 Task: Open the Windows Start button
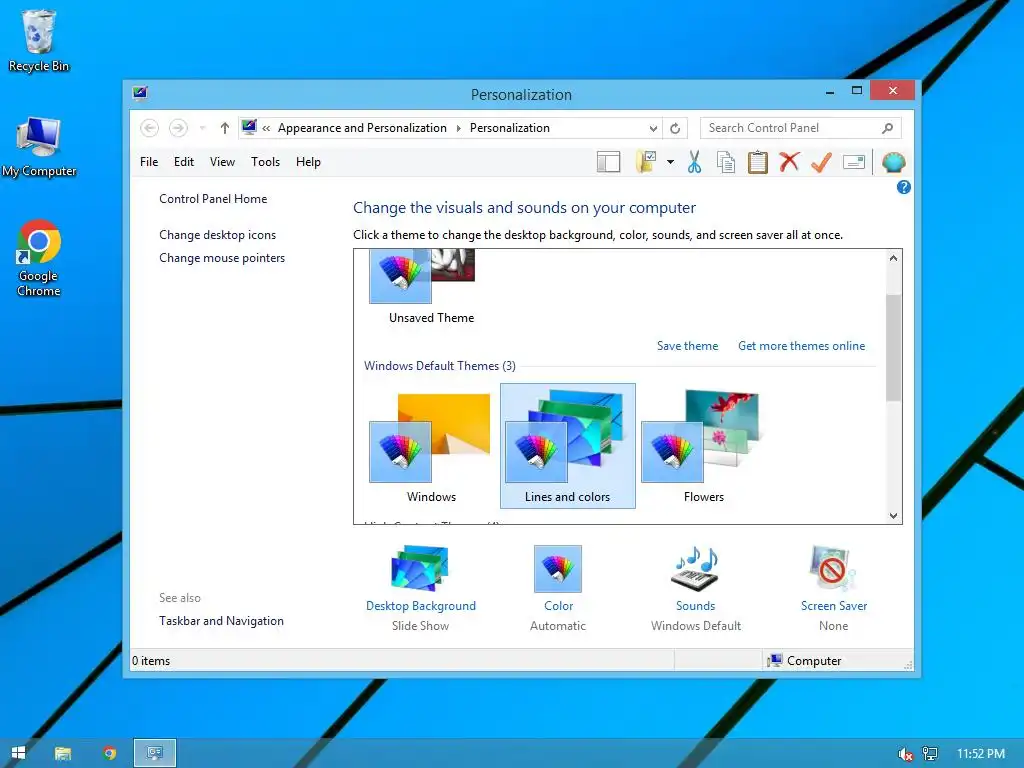18,753
